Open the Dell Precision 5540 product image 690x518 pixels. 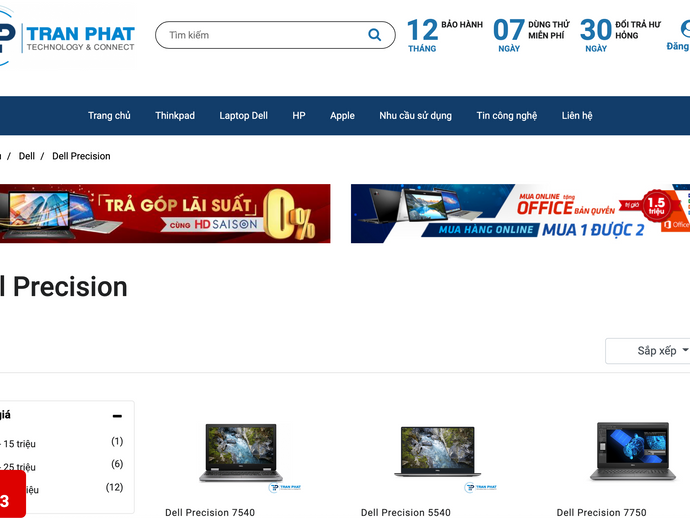pyautogui.click(x=437, y=452)
